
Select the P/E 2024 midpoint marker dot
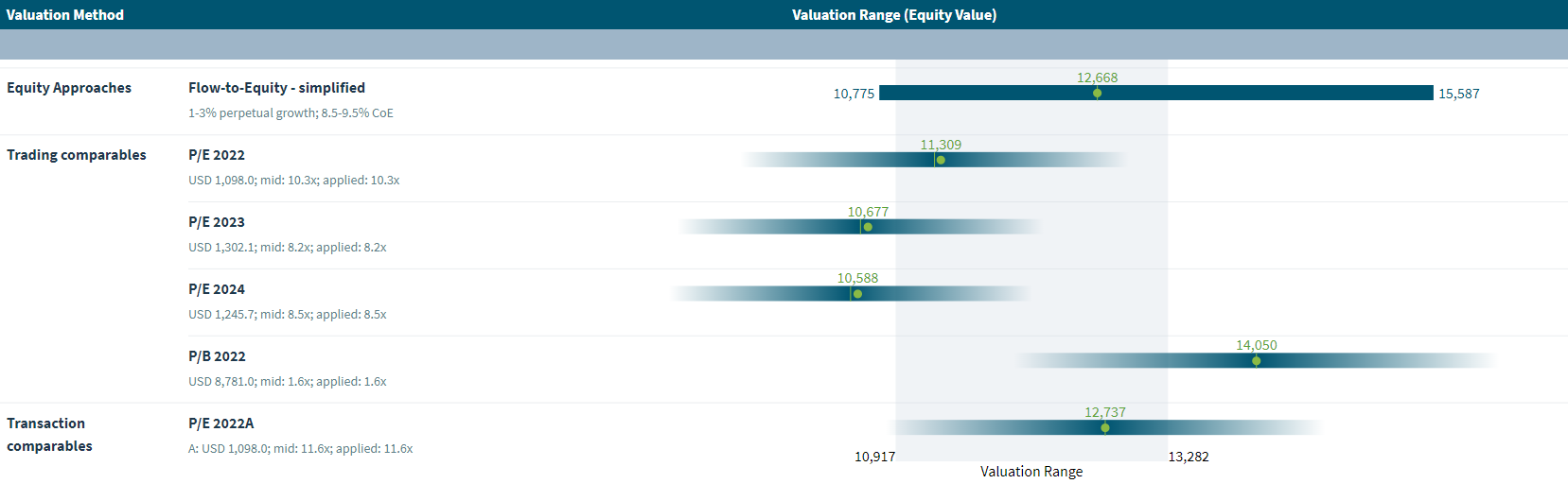click(x=857, y=294)
